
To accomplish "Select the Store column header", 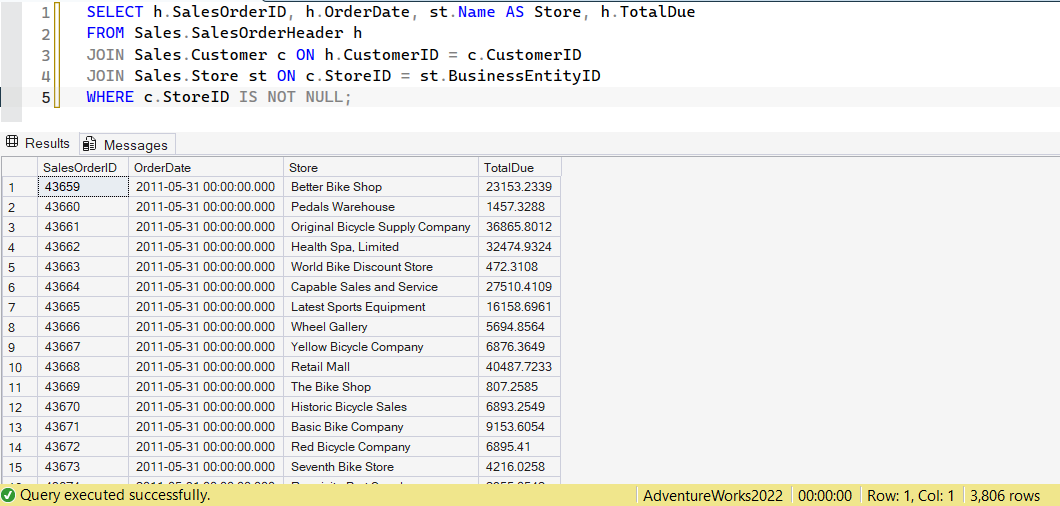I will point(381,167).
